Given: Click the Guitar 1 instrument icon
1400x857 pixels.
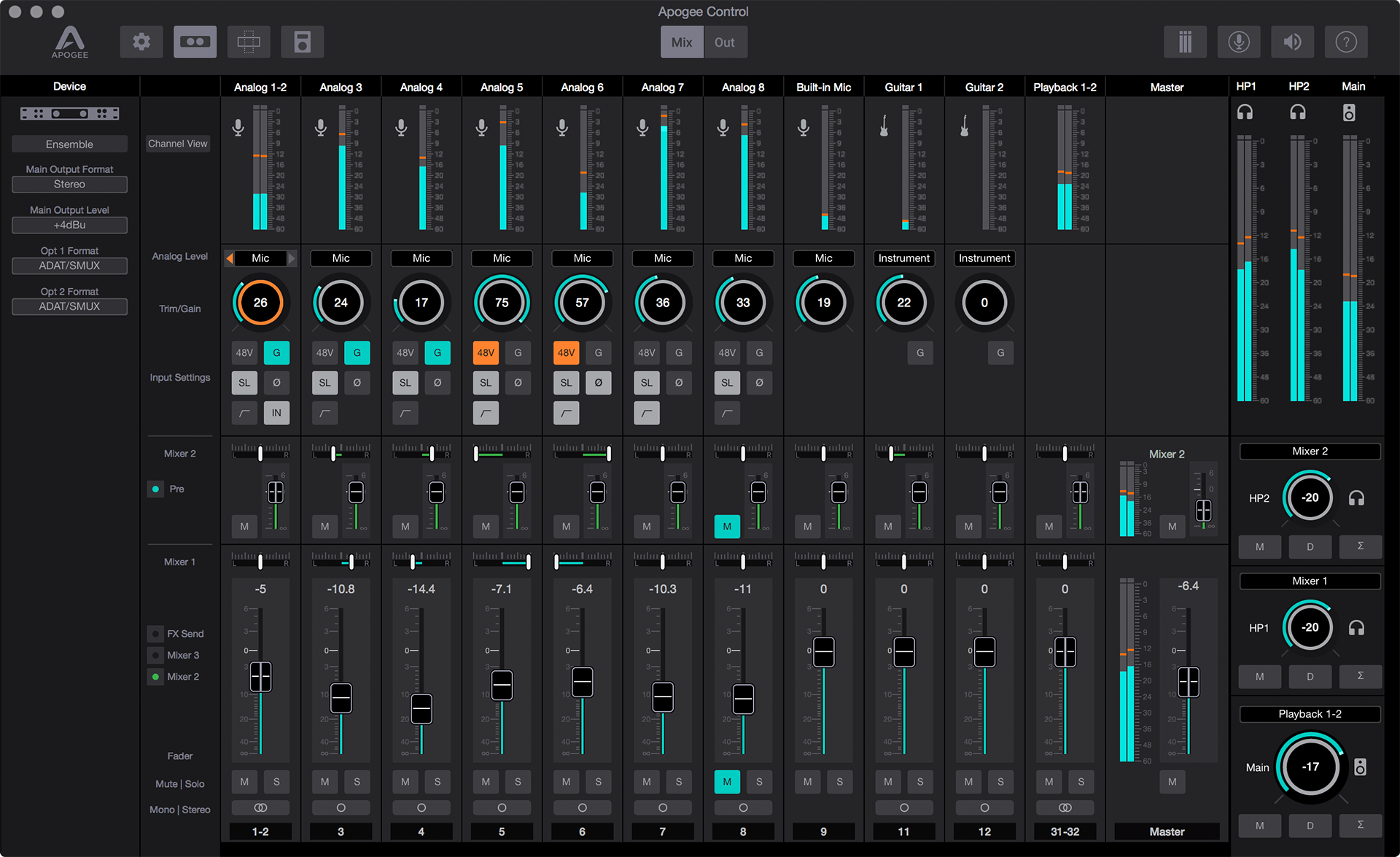Looking at the screenshot, I should tap(884, 126).
